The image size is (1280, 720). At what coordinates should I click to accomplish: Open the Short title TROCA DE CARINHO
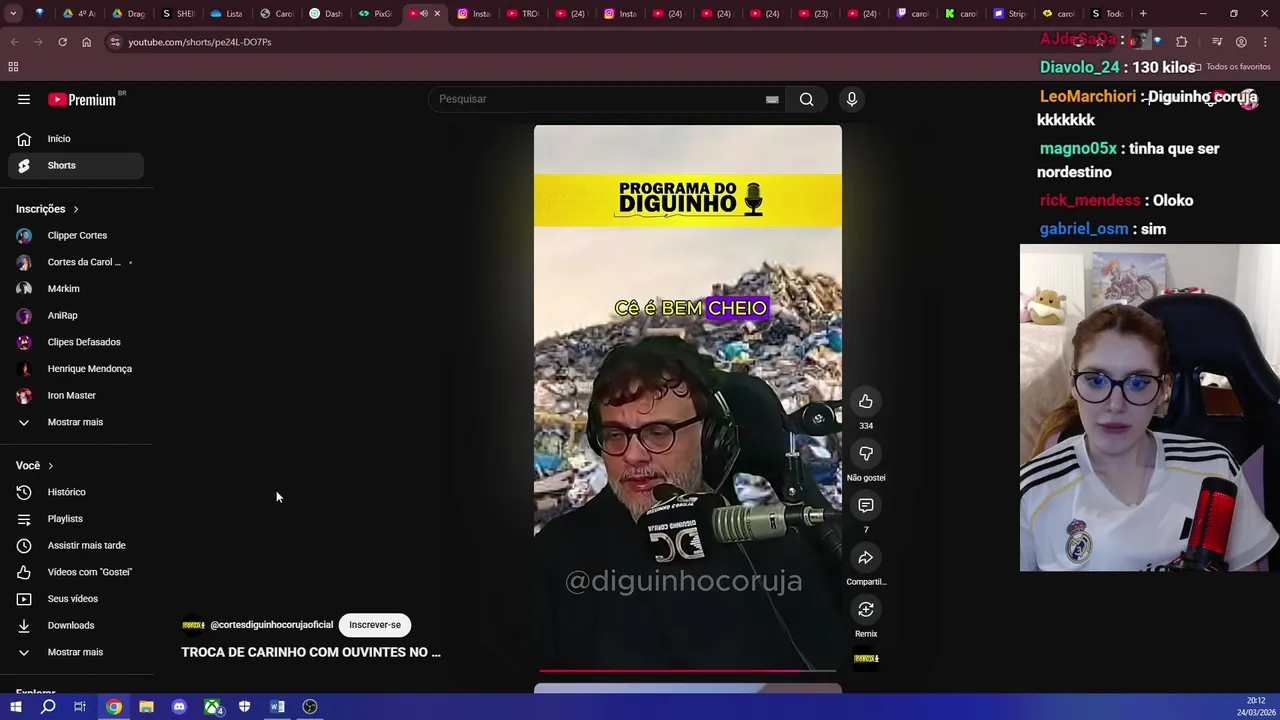311,652
